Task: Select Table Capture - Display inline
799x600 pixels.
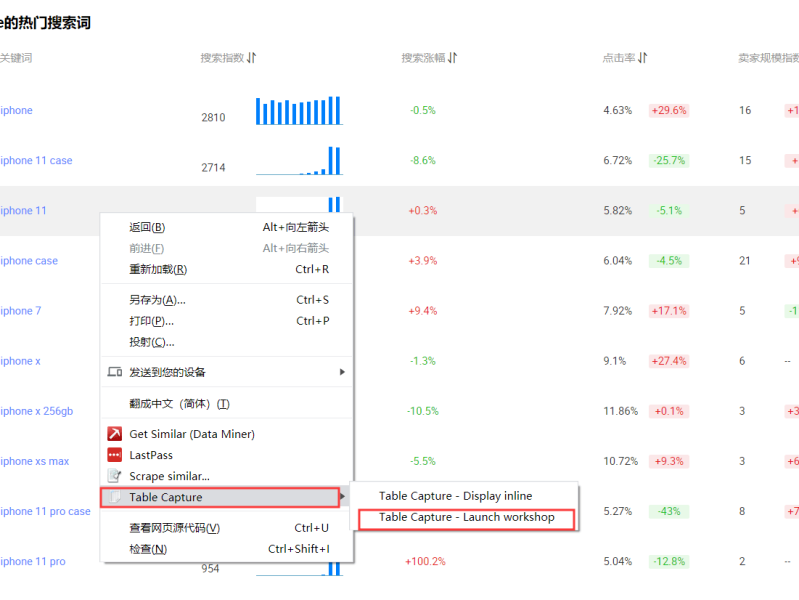Action: click(x=464, y=496)
